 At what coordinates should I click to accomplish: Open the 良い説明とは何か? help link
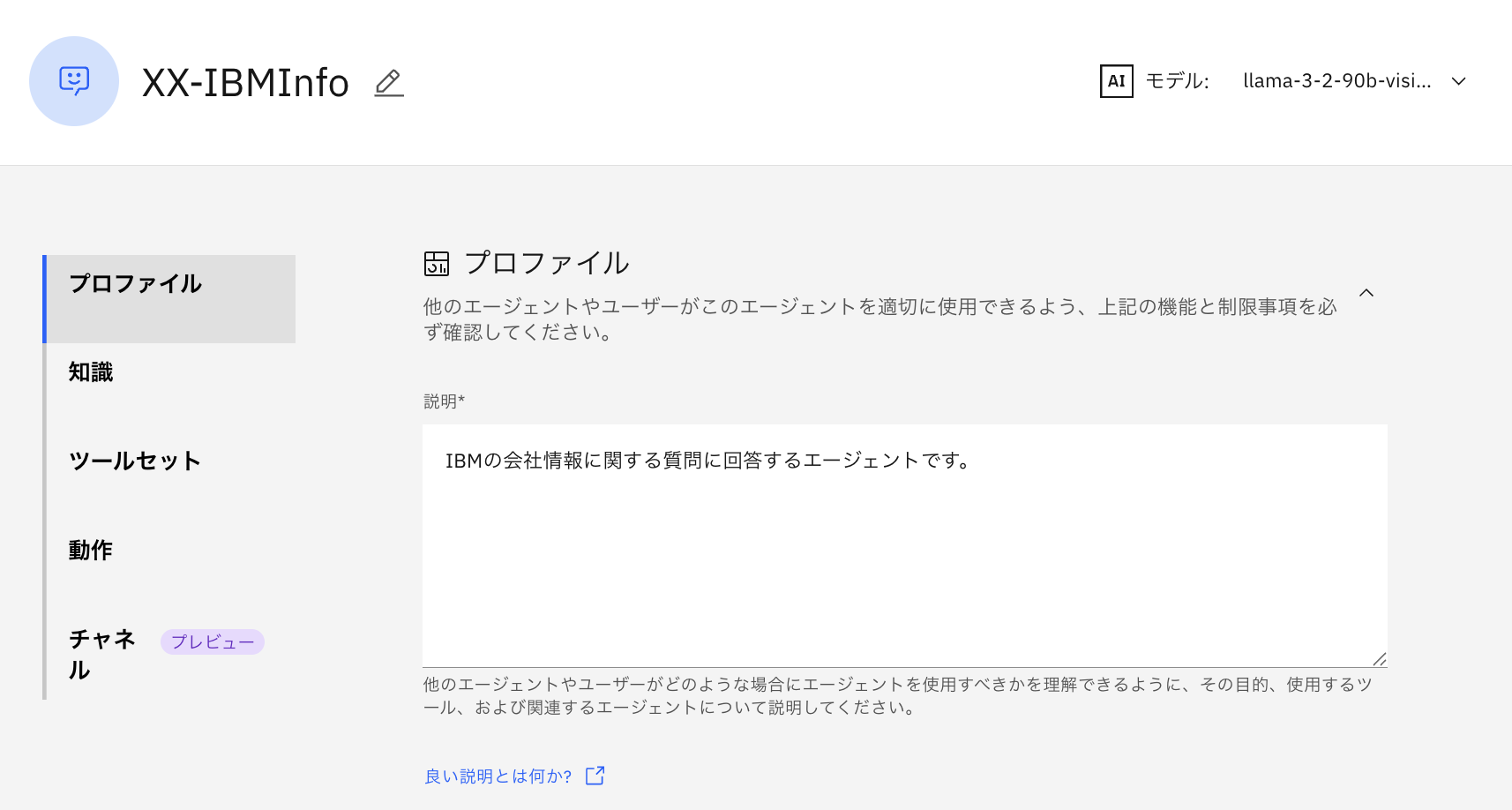(498, 776)
